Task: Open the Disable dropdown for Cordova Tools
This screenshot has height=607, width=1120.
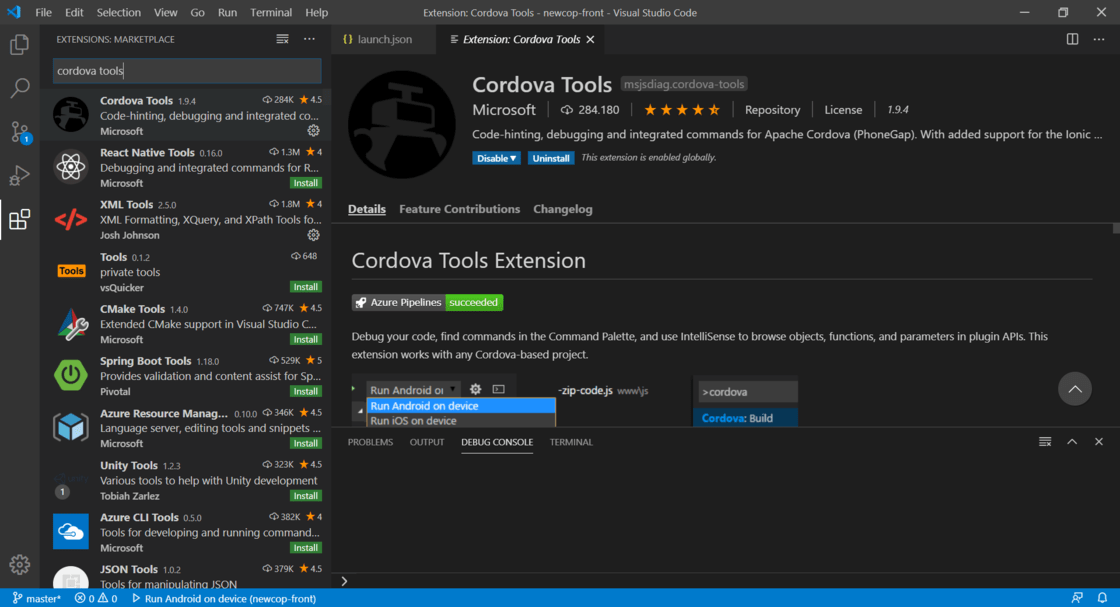Action: click(x=496, y=159)
